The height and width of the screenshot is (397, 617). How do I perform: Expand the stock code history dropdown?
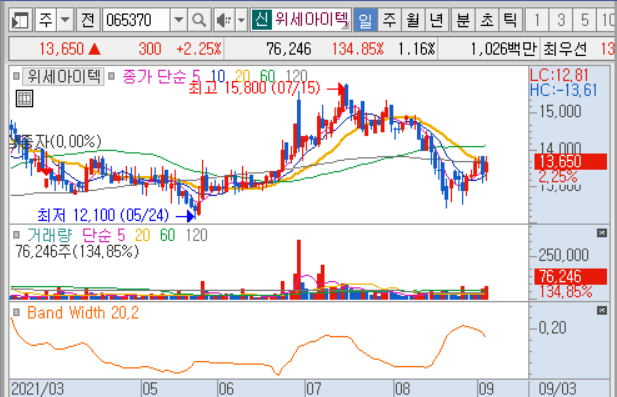179,20
